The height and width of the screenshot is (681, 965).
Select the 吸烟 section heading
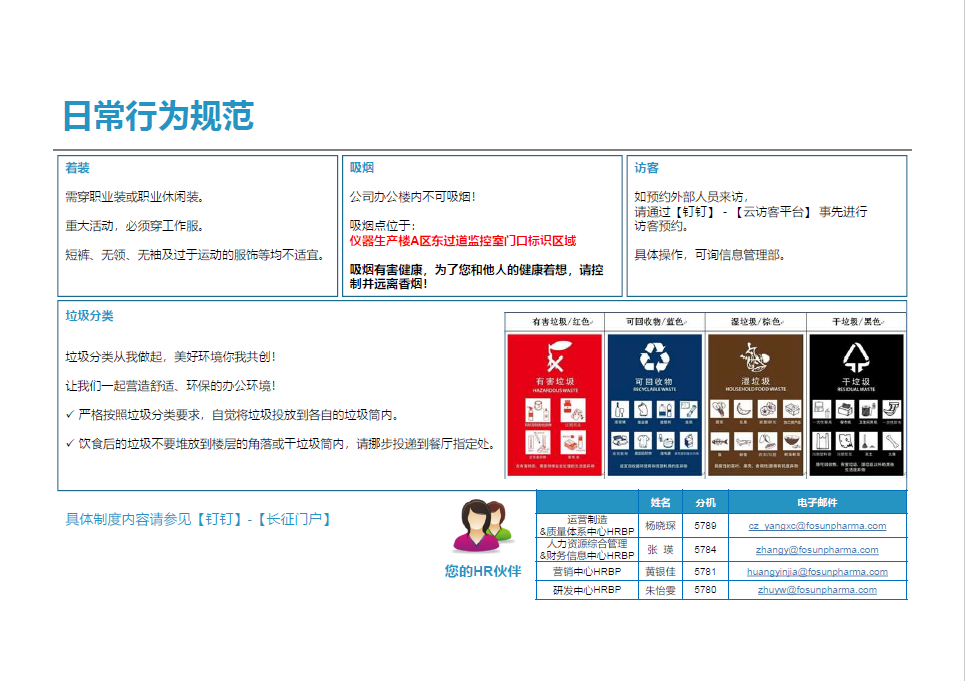[362, 168]
